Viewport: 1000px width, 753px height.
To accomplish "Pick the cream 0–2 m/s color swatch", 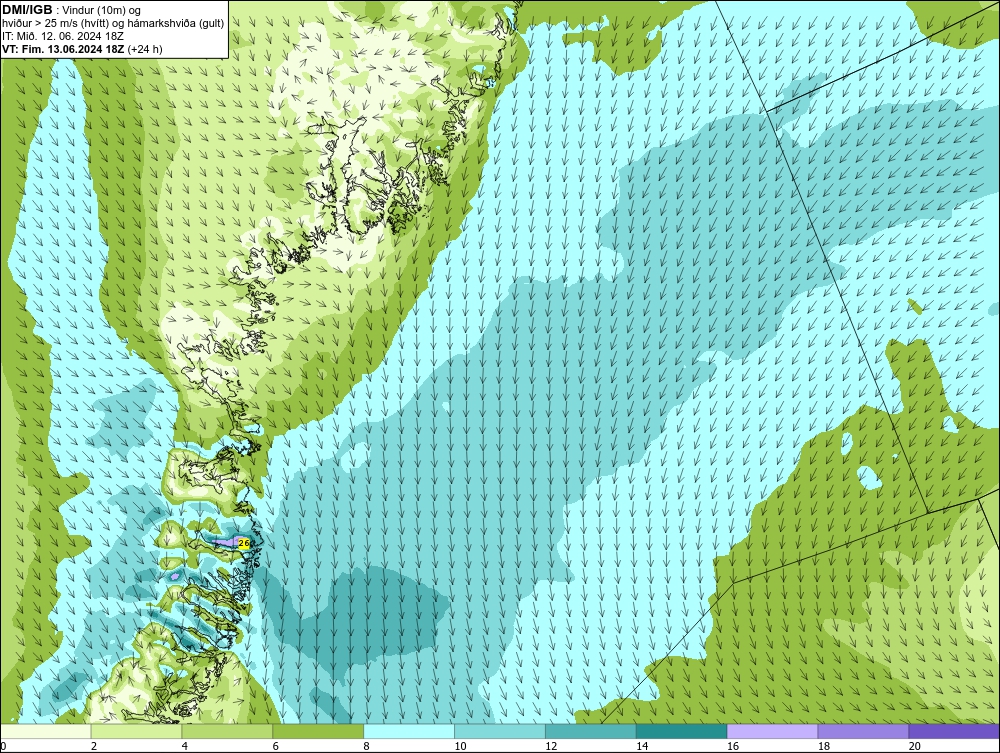I will coord(46,731).
